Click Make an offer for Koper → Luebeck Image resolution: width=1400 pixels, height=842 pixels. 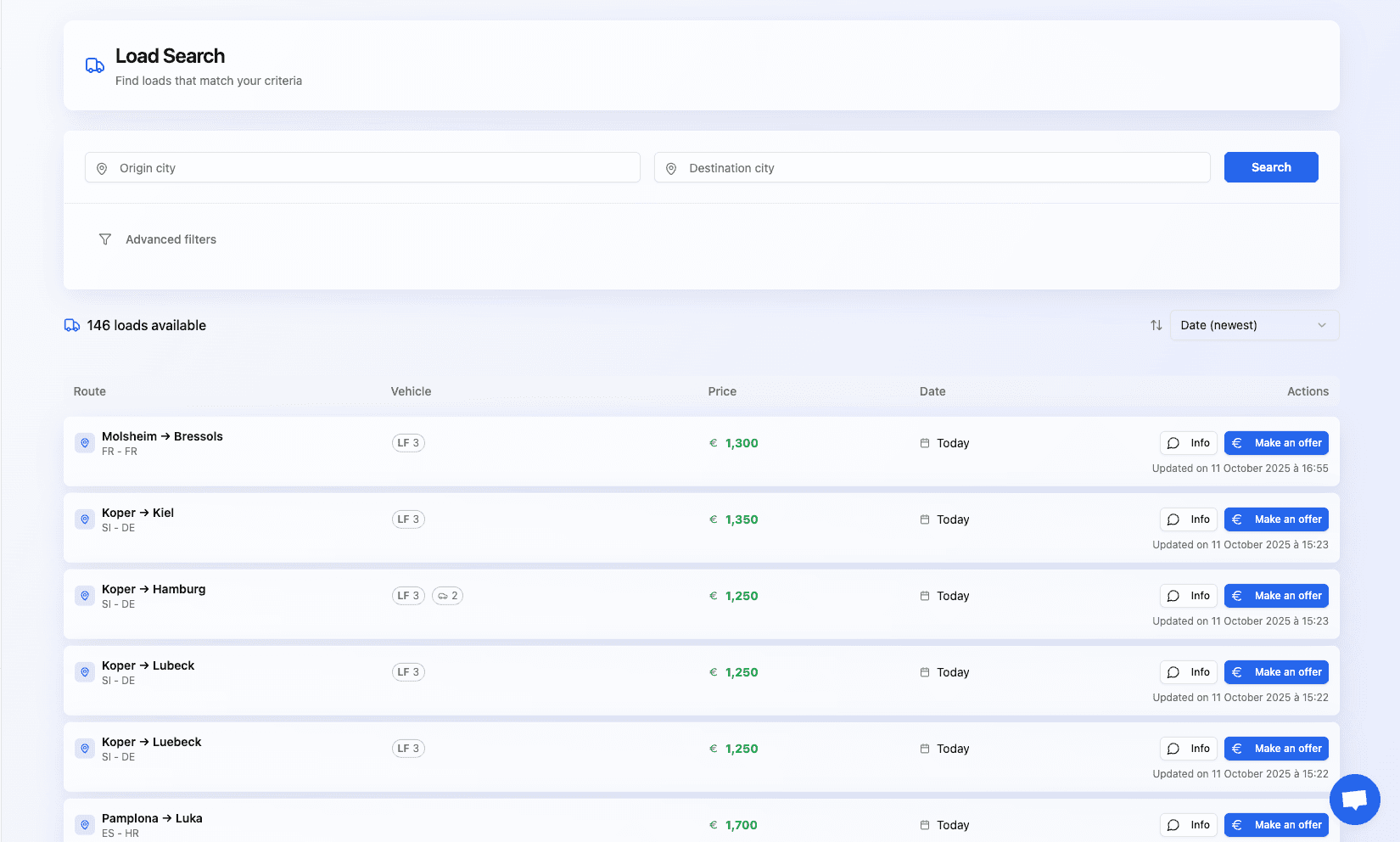point(1276,748)
